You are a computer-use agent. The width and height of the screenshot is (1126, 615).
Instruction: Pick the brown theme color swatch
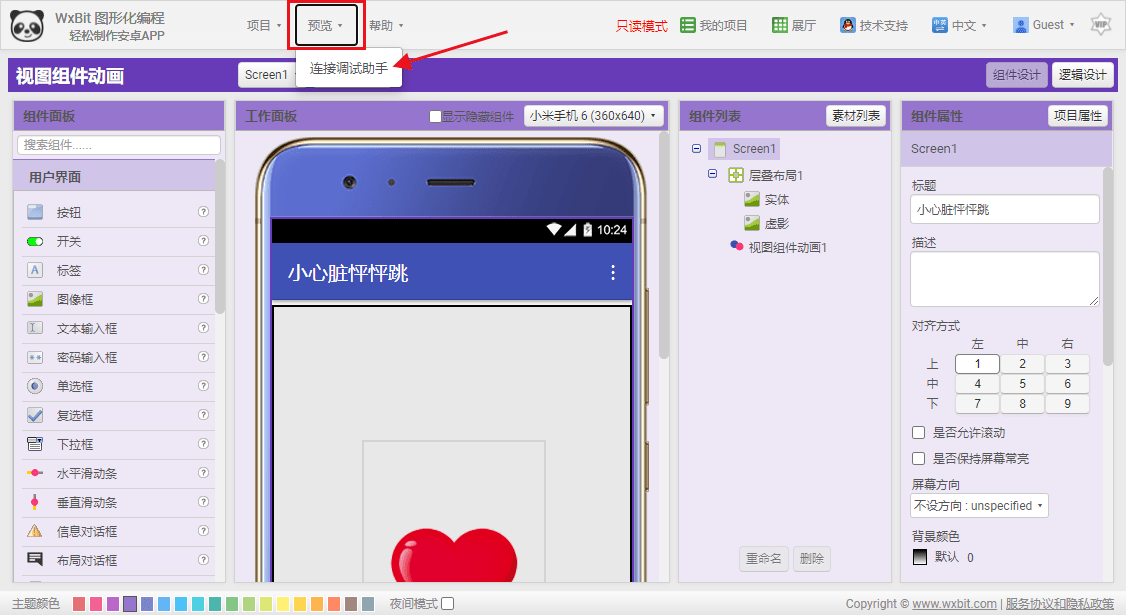click(x=351, y=604)
